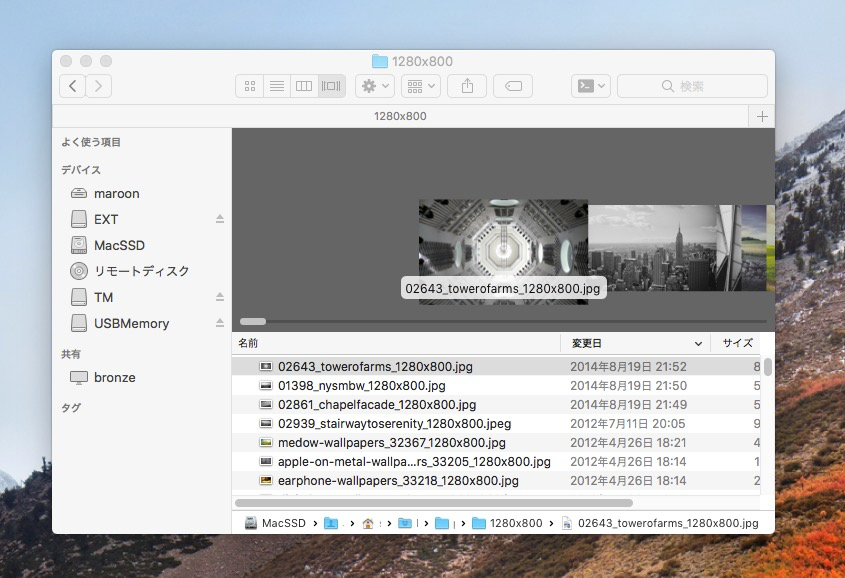845x578 pixels.
Task: Eject the EXT drive
Action: pos(220,219)
